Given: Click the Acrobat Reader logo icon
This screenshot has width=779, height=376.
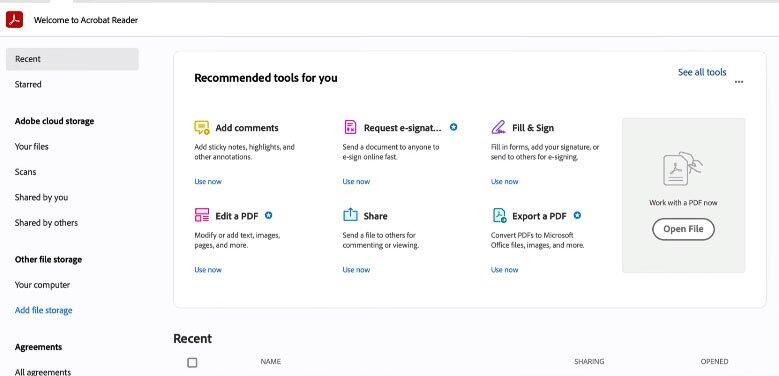Looking at the screenshot, I should click(x=14, y=20).
